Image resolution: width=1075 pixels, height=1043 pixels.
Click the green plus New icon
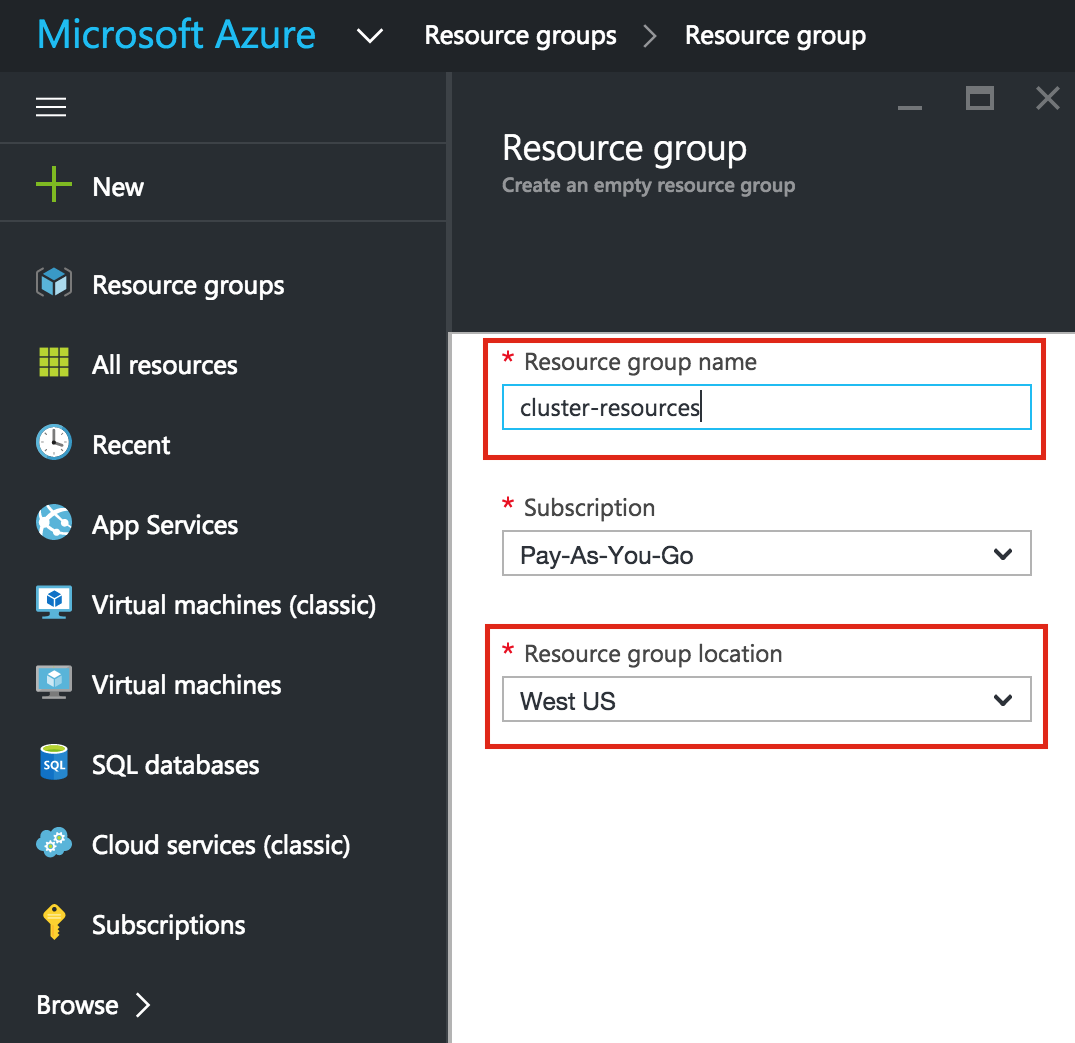point(53,184)
